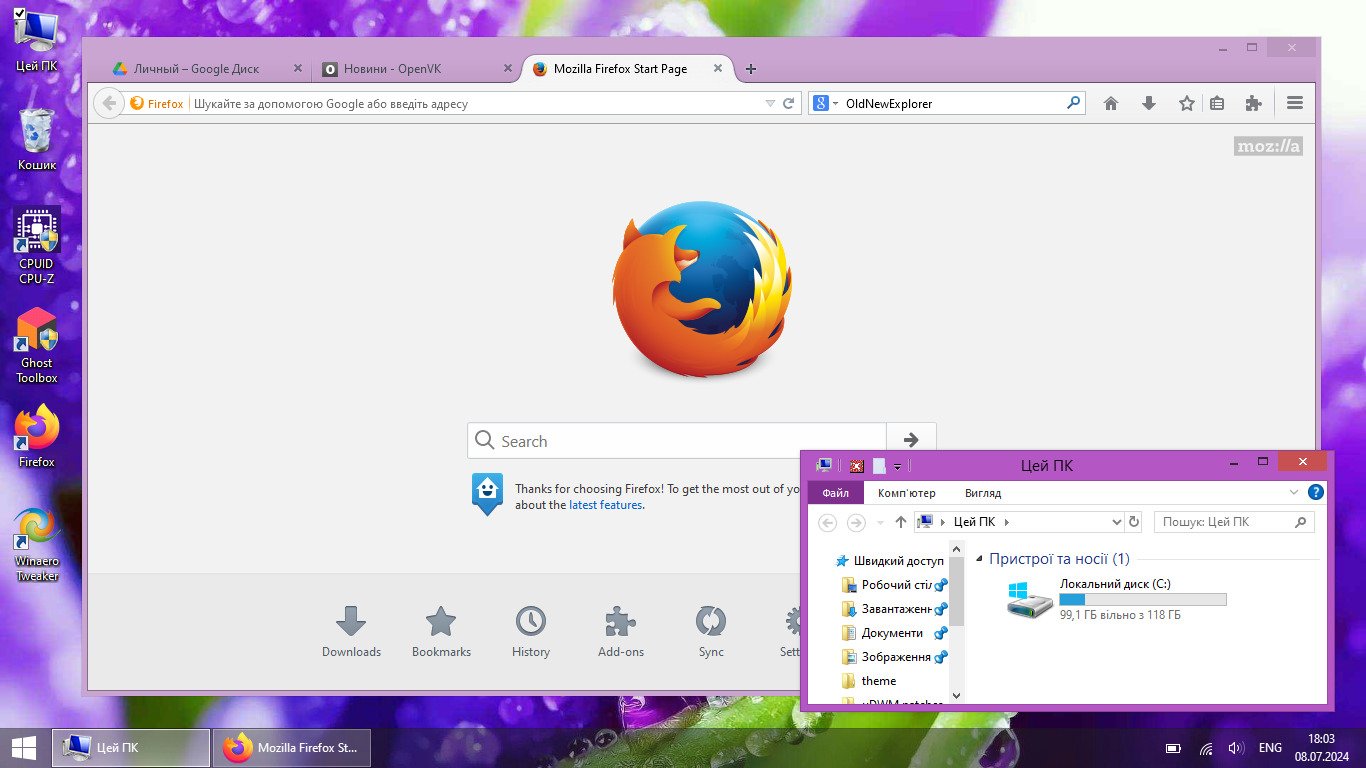This screenshot has height=768, width=1366.
Task: Open Add-ons puzzle icon in toolbar
Action: [x=1253, y=103]
